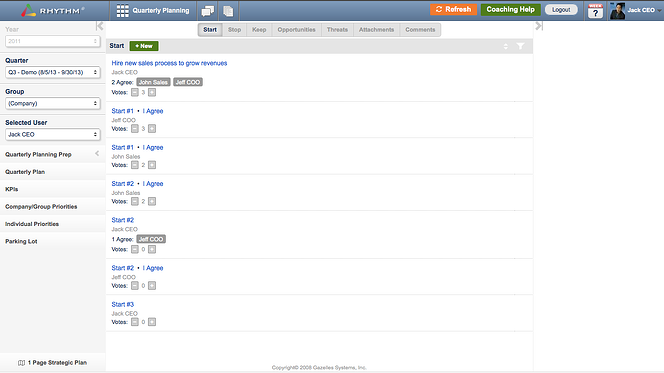Open the chat bubbles icon in header
The width and height of the screenshot is (664, 373).
pos(208,11)
